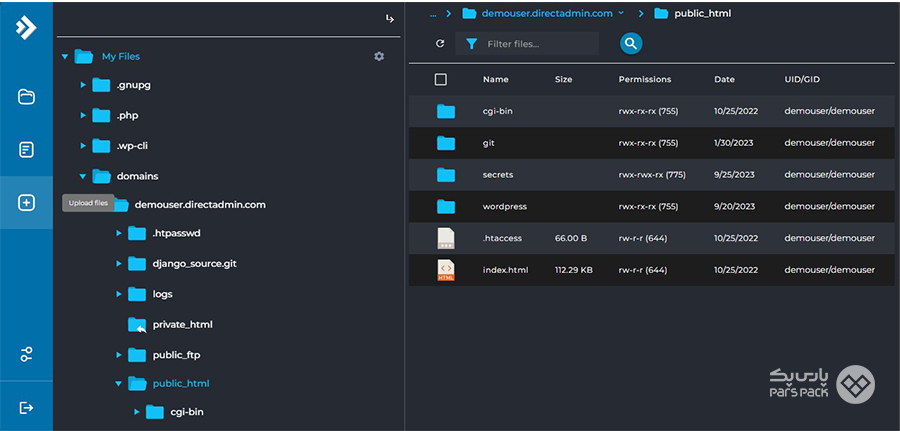Expand the .php folder arrow

(x=83, y=115)
